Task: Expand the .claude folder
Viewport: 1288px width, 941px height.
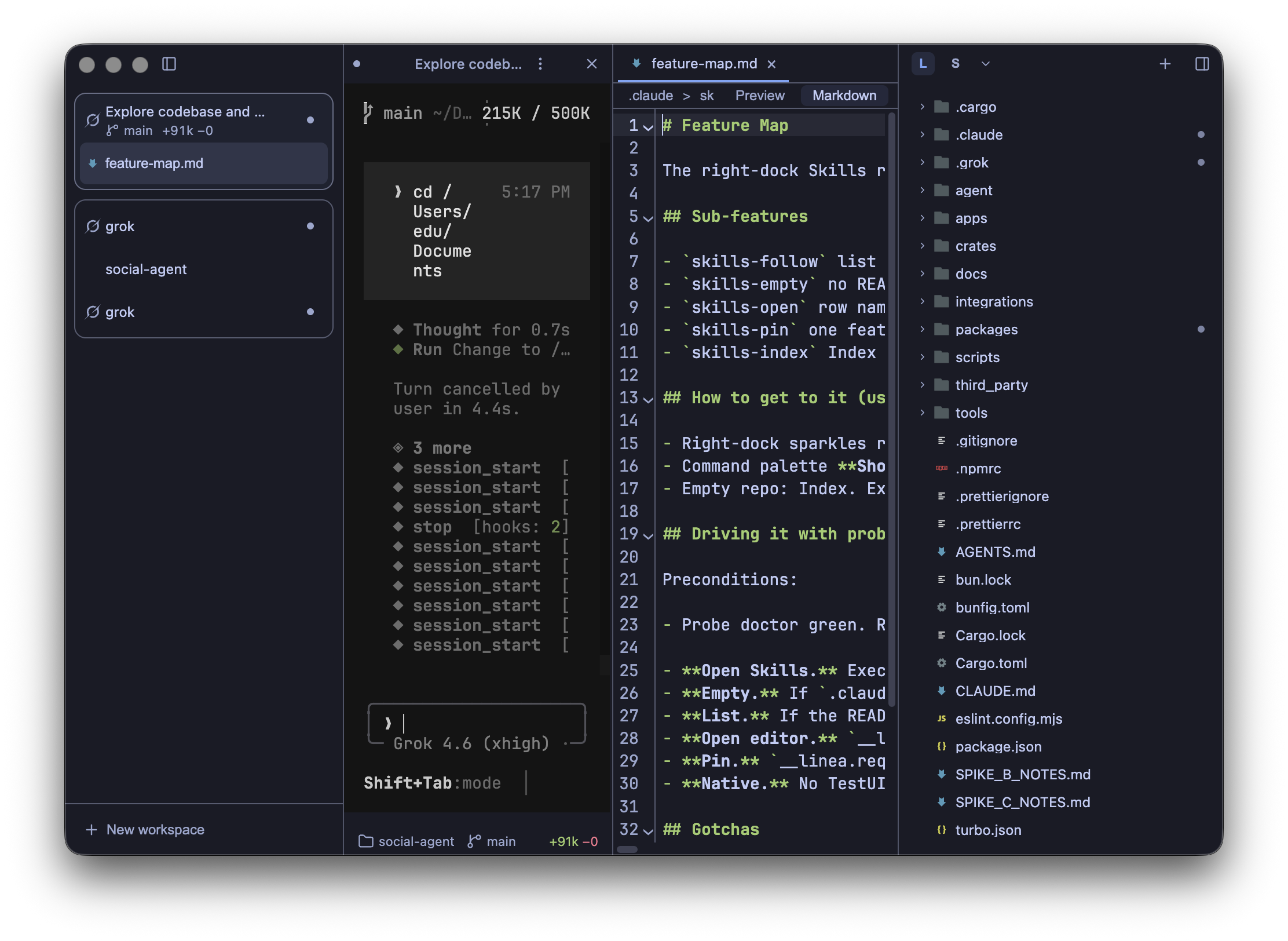Action: (922, 134)
